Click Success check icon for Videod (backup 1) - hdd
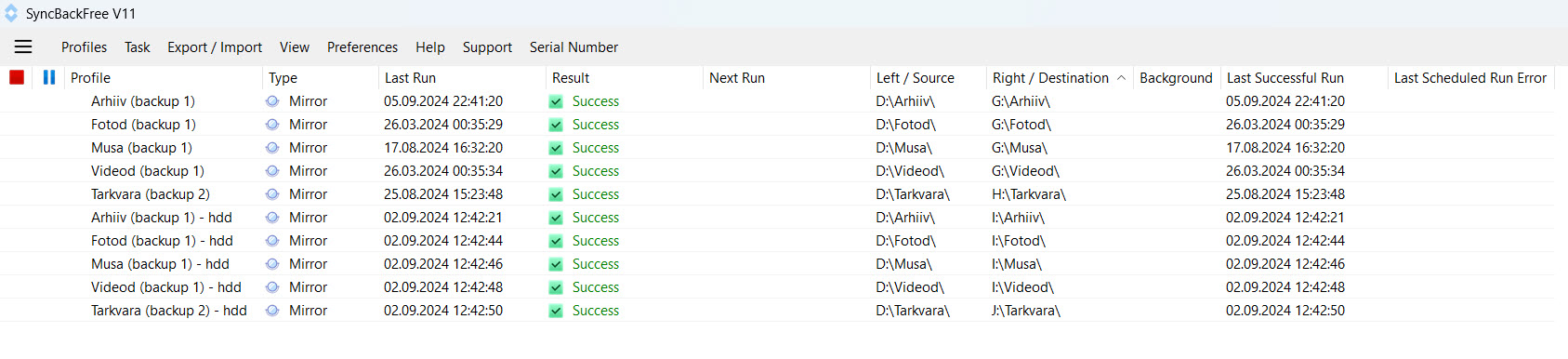This screenshot has height=359, width=1568. [x=556, y=287]
